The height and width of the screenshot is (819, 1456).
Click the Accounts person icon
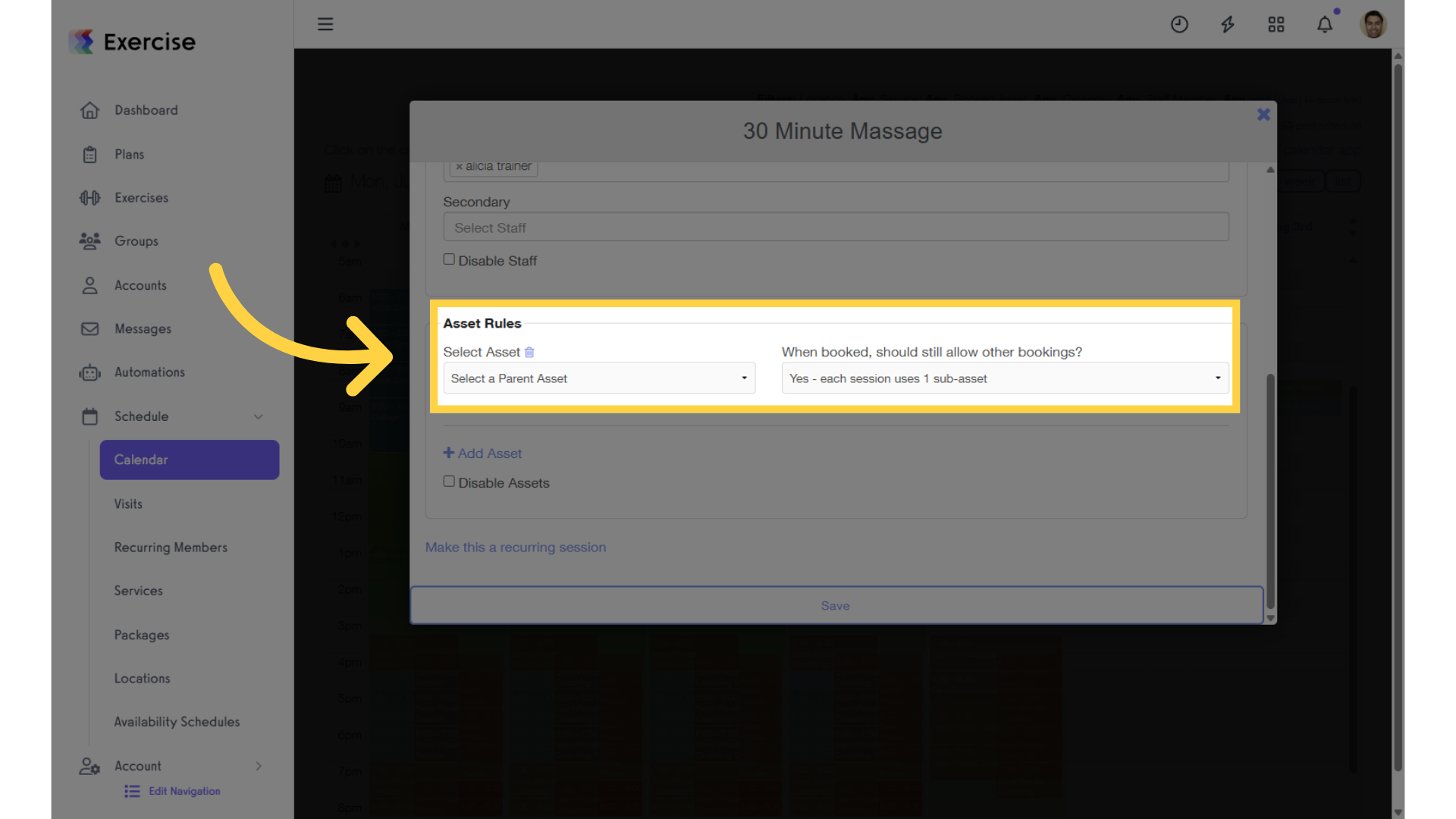[89, 285]
